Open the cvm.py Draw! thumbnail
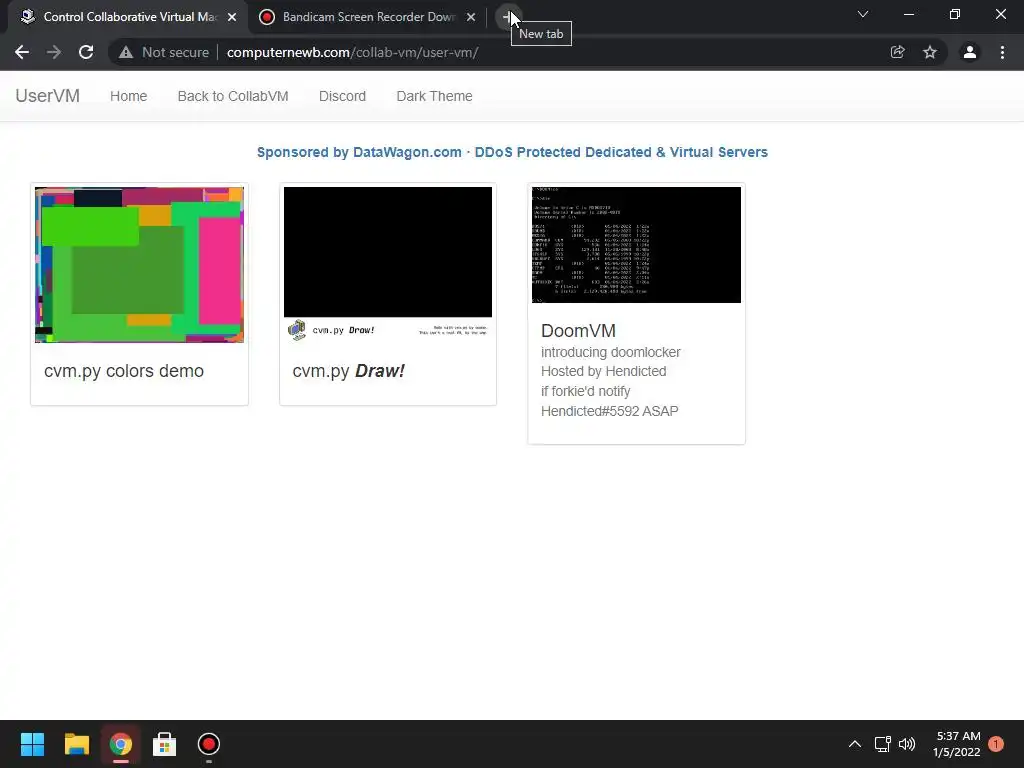 pyautogui.click(x=388, y=264)
